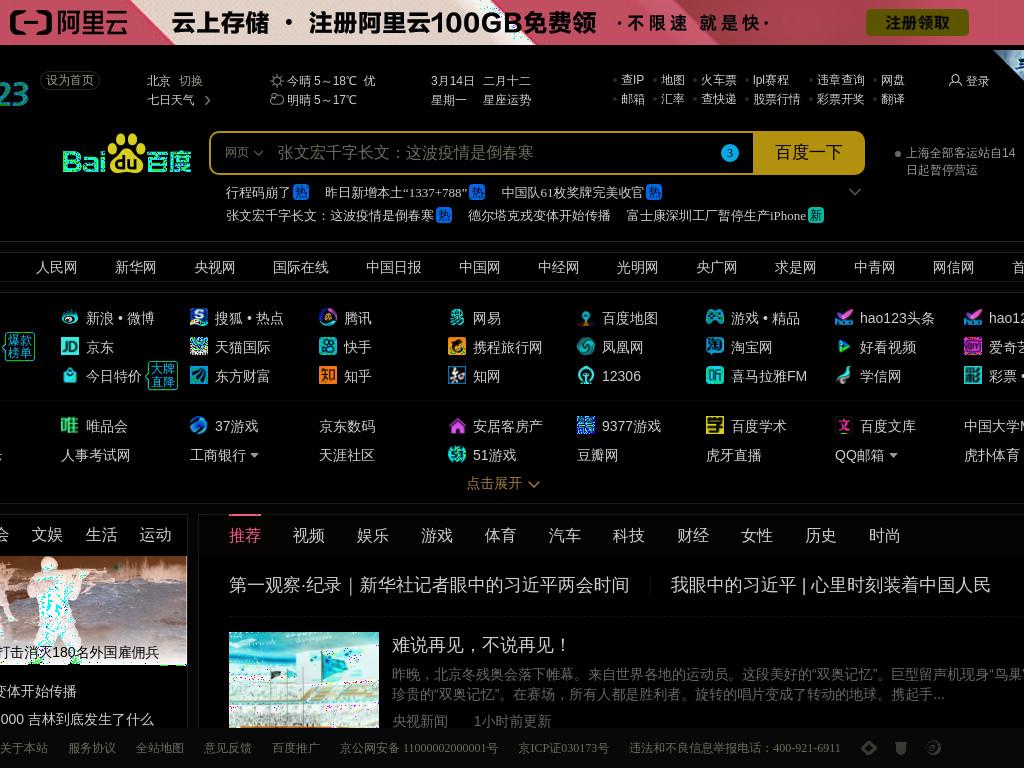1024x768 pixels.
Task: Click the login user icon
Action: [x=955, y=80]
